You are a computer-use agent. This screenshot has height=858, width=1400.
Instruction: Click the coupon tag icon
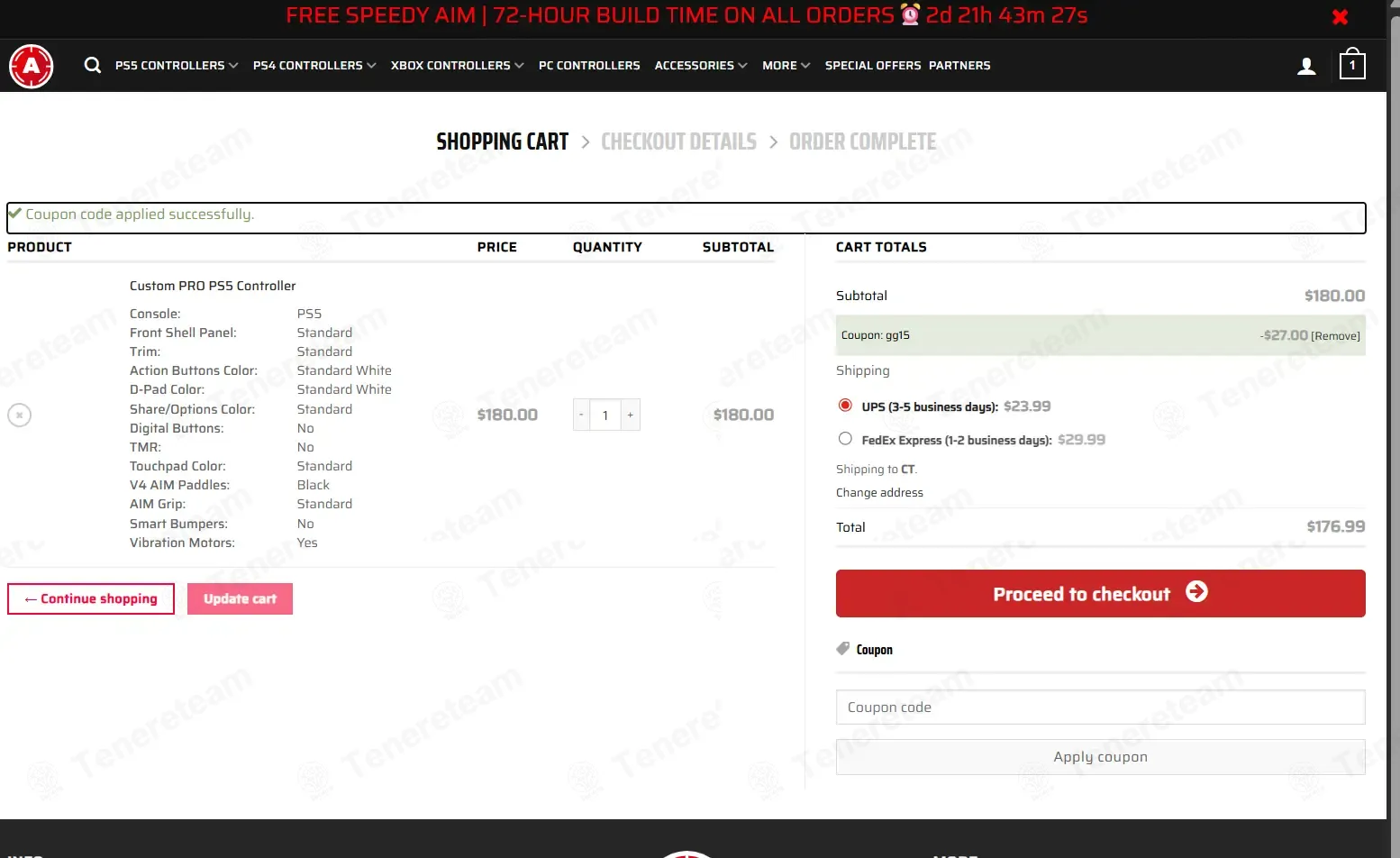point(843,648)
